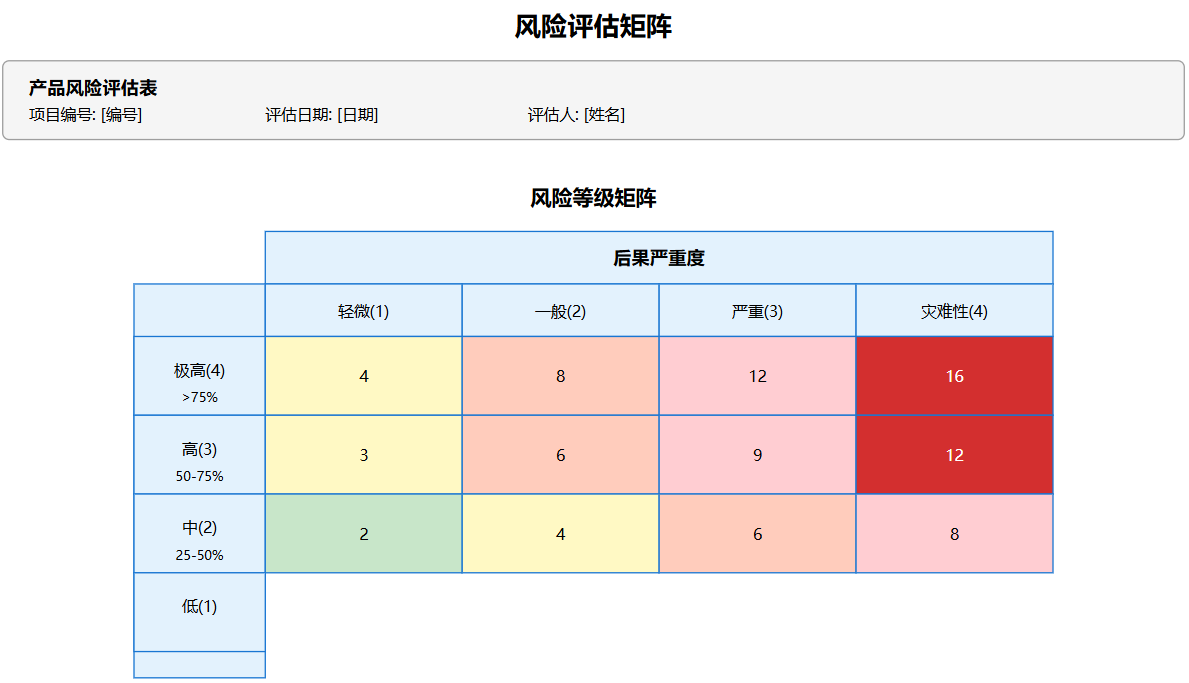Click the yellow cell with value 3
This screenshot has width=1189, height=683.
[363, 454]
